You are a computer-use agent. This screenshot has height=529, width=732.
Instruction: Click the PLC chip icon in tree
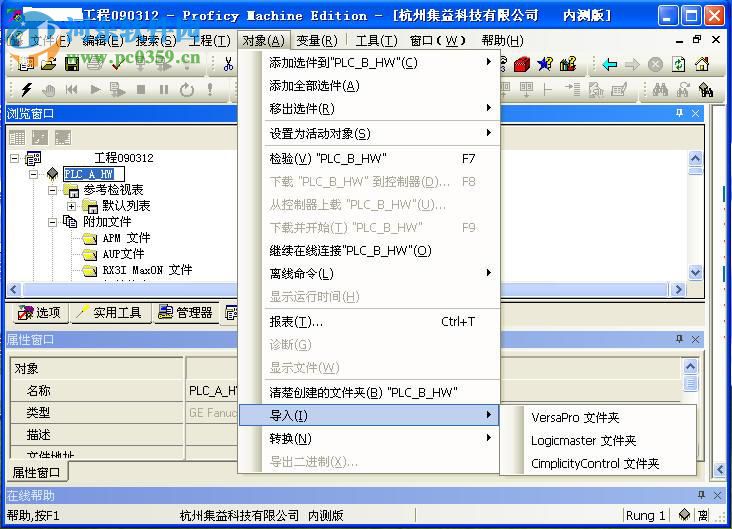point(52,174)
